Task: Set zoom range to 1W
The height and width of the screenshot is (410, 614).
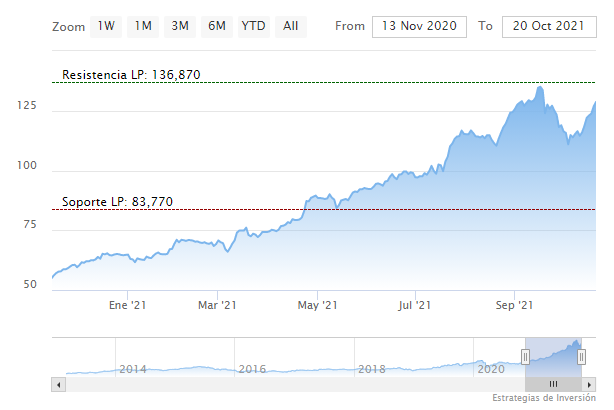Action: [x=106, y=26]
